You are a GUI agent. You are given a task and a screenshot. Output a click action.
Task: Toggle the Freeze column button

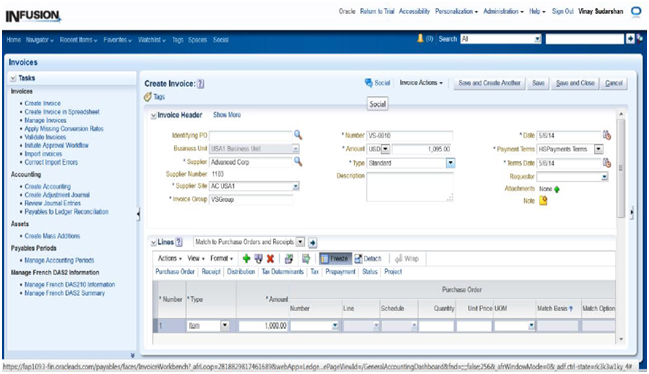tap(335, 259)
